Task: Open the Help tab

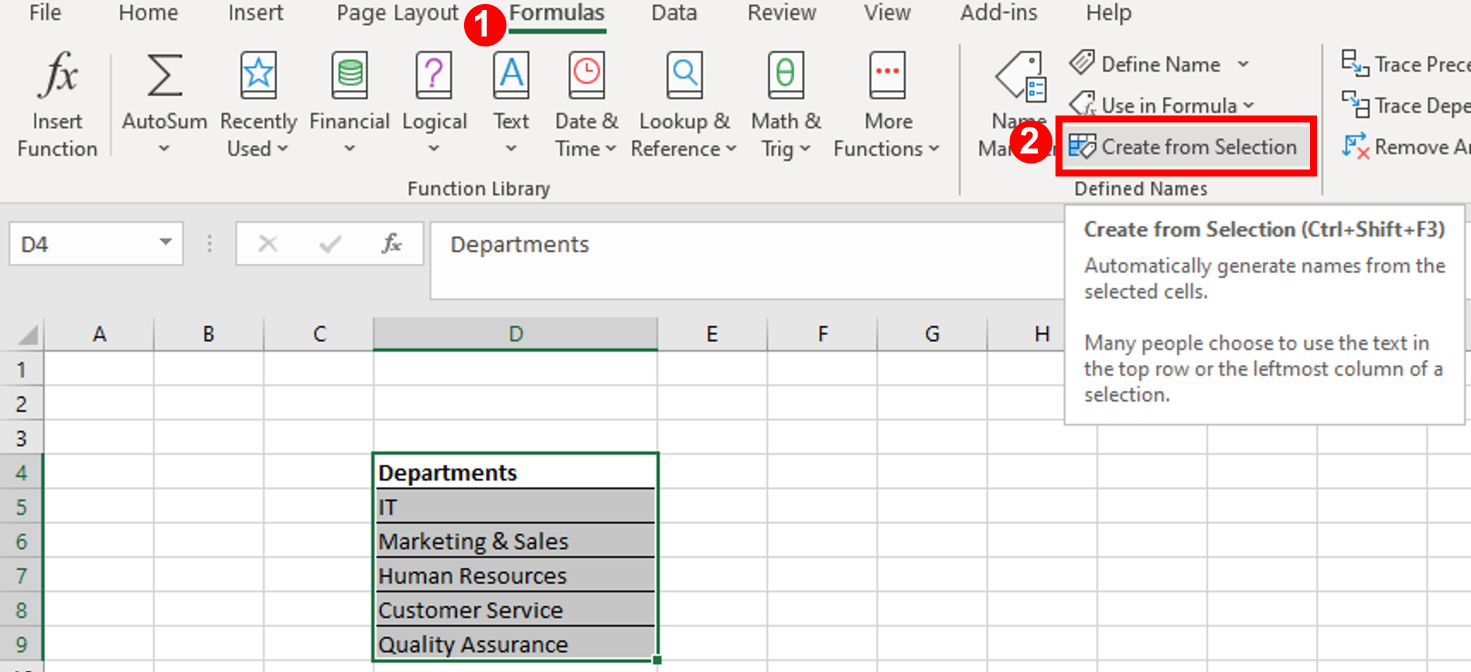Action: click(1109, 13)
